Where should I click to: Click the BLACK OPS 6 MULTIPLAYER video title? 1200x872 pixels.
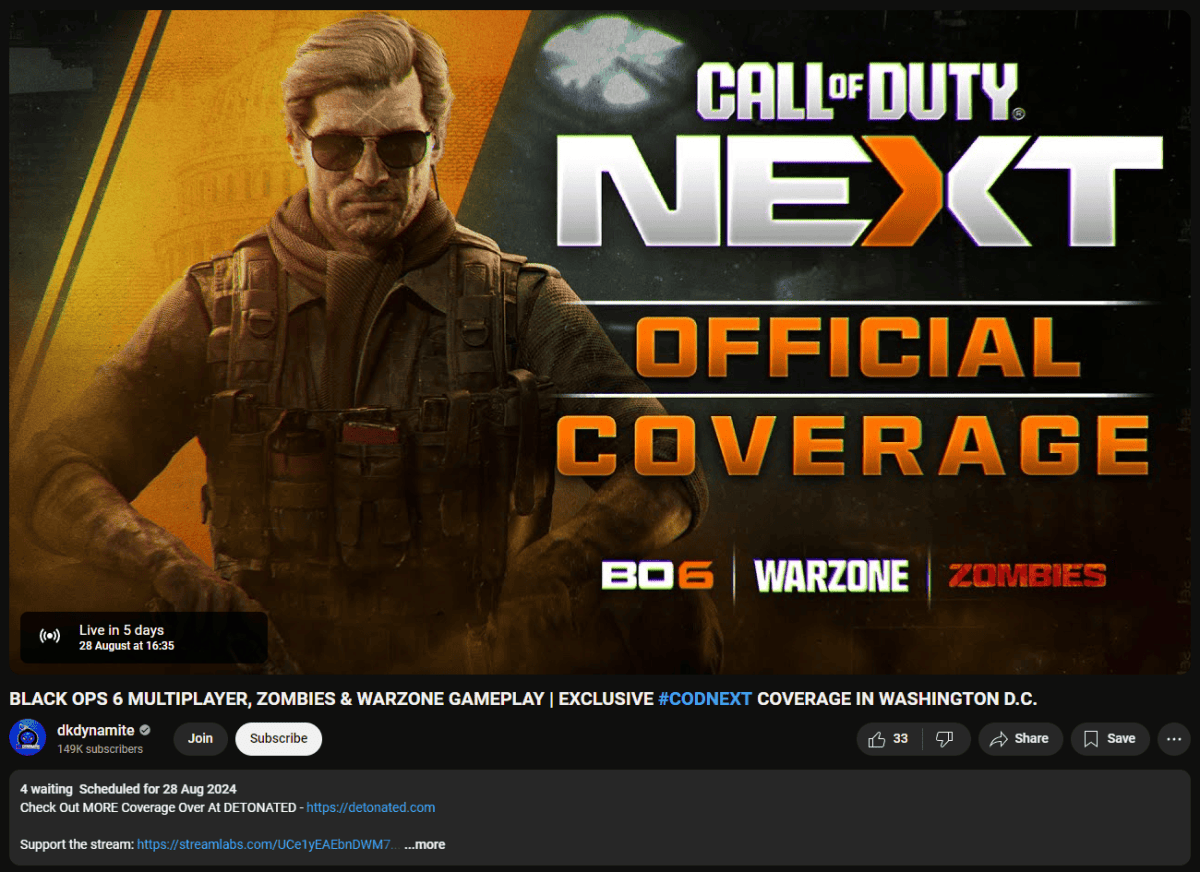point(523,698)
